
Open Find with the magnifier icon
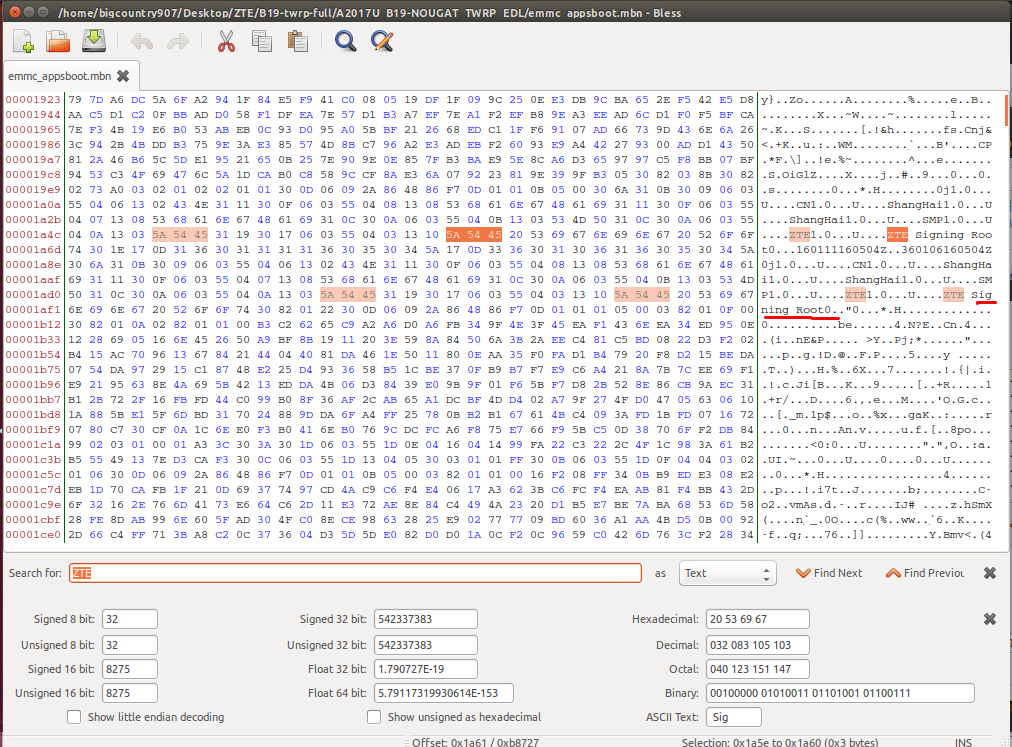point(345,41)
